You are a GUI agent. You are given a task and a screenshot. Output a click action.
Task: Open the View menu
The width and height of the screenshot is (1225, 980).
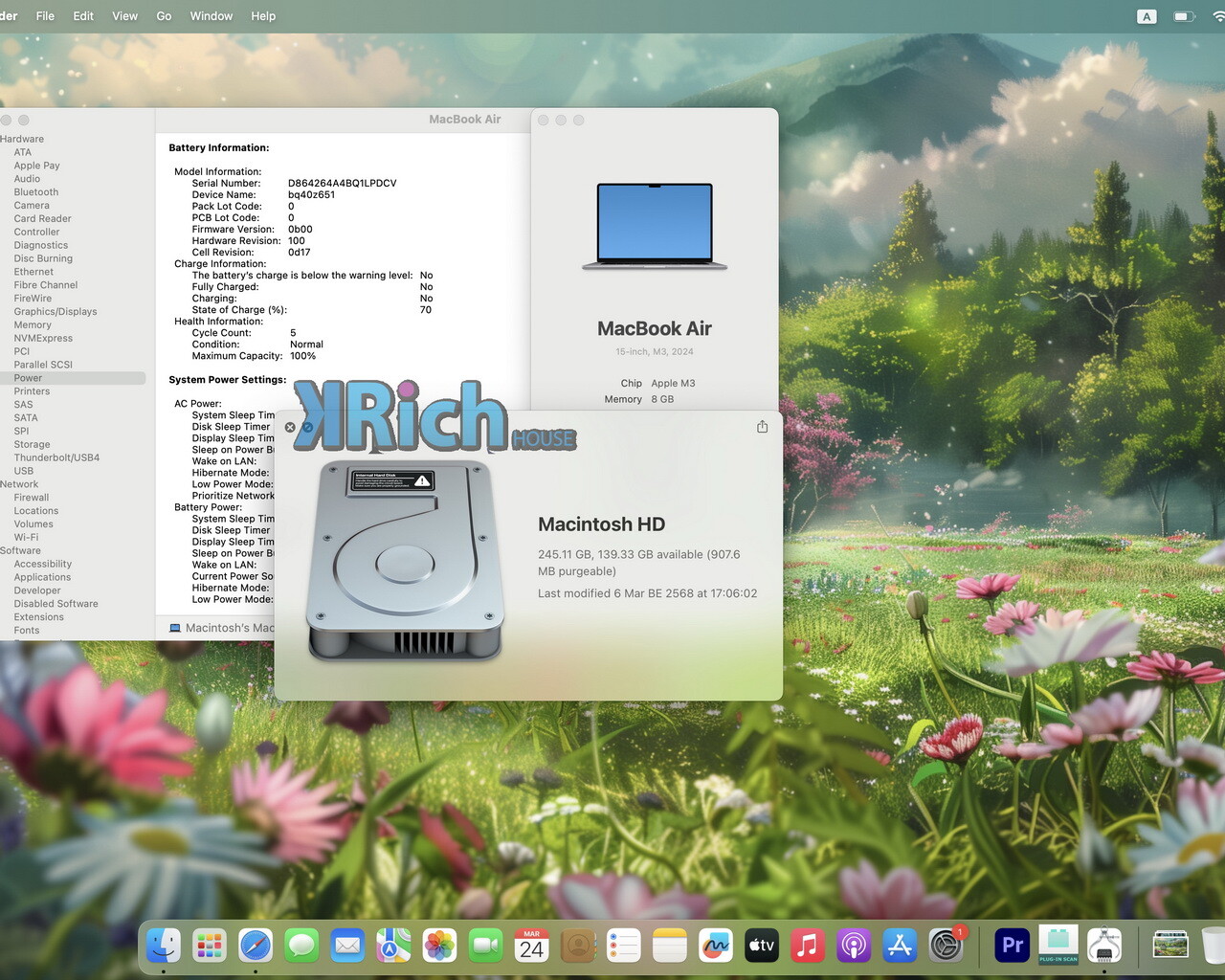point(124,16)
